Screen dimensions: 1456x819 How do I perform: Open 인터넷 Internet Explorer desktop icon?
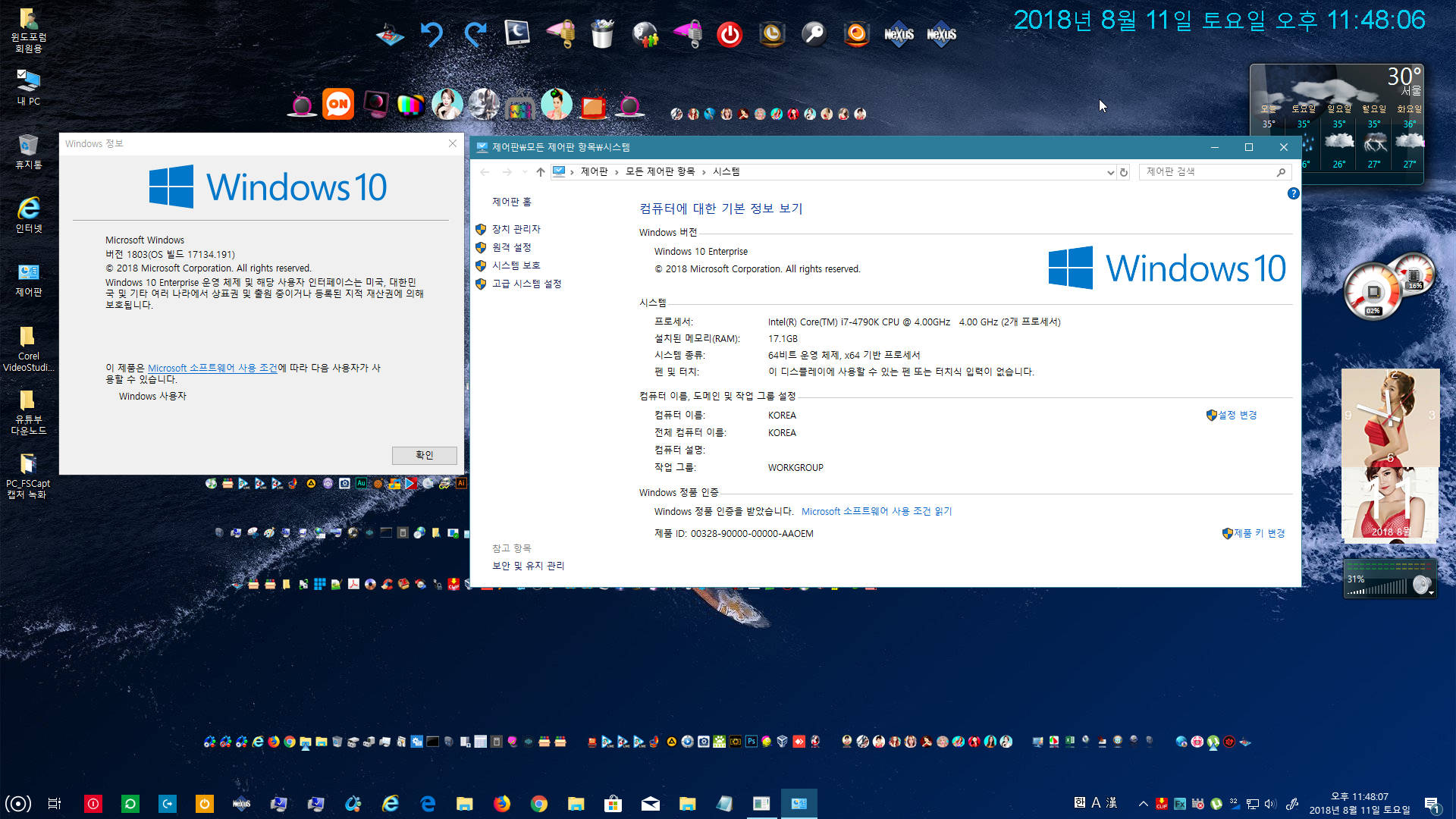(28, 215)
